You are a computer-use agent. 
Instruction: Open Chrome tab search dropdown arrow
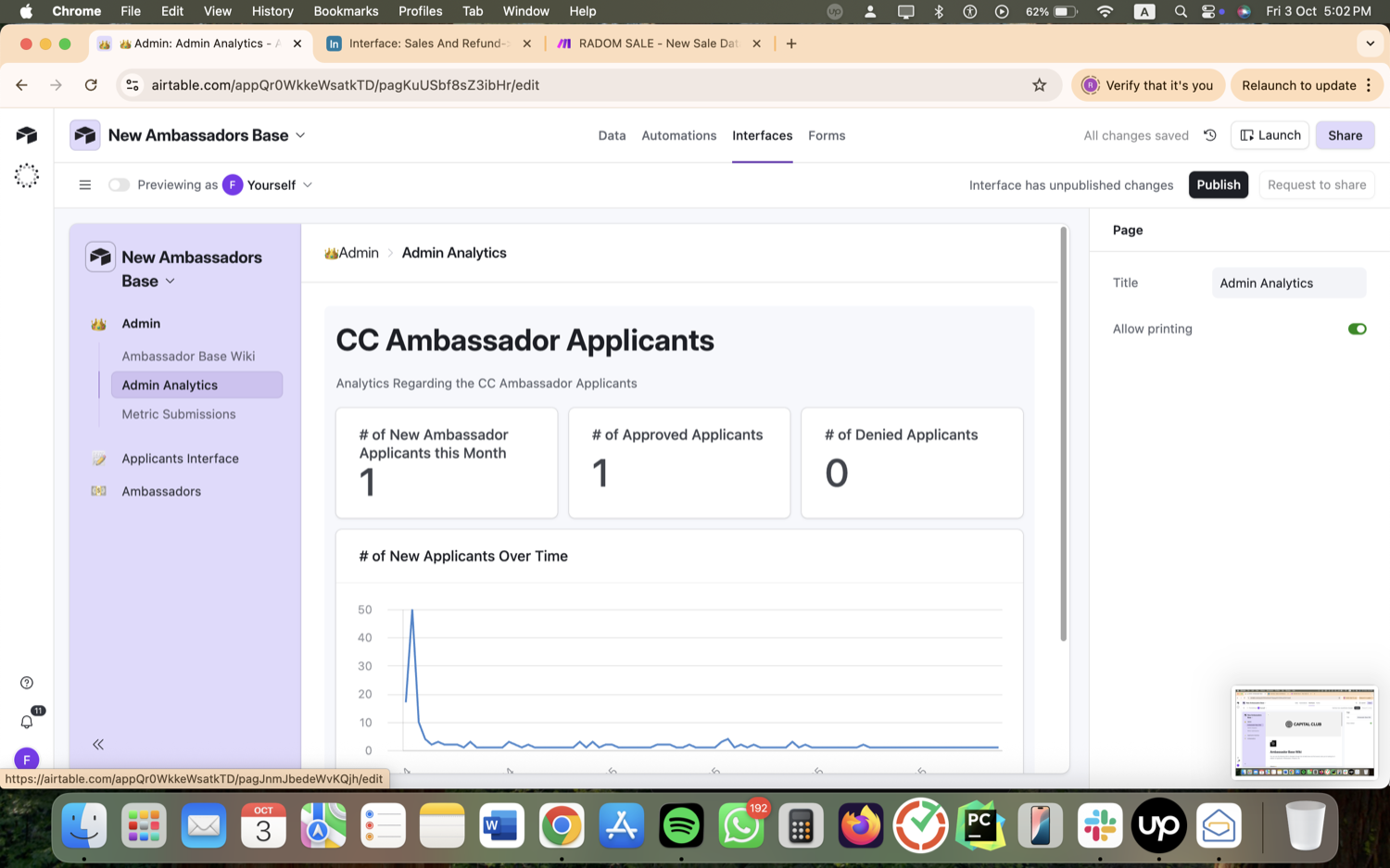[x=1370, y=44]
